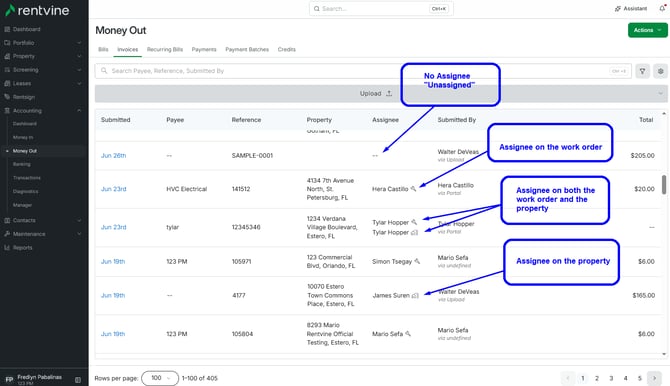Image resolution: width=670 pixels, height=386 pixels.
Task: Switch to the Credits tab
Action: coord(287,50)
